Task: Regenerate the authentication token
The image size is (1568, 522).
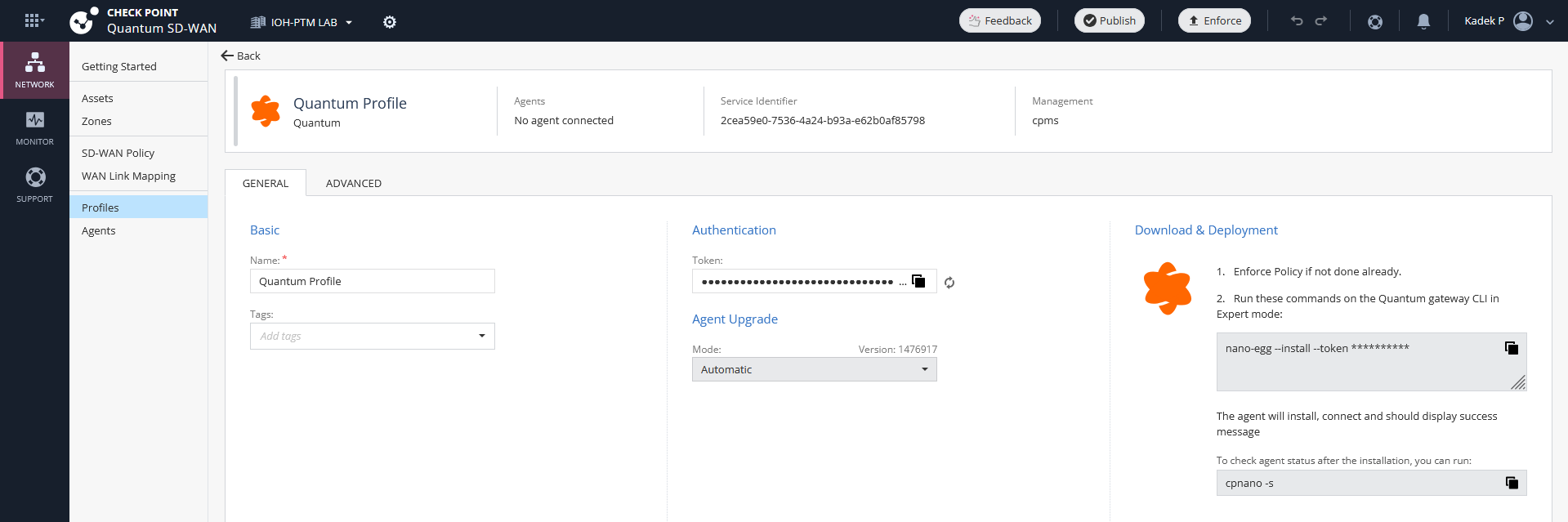Action: click(x=949, y=283)
